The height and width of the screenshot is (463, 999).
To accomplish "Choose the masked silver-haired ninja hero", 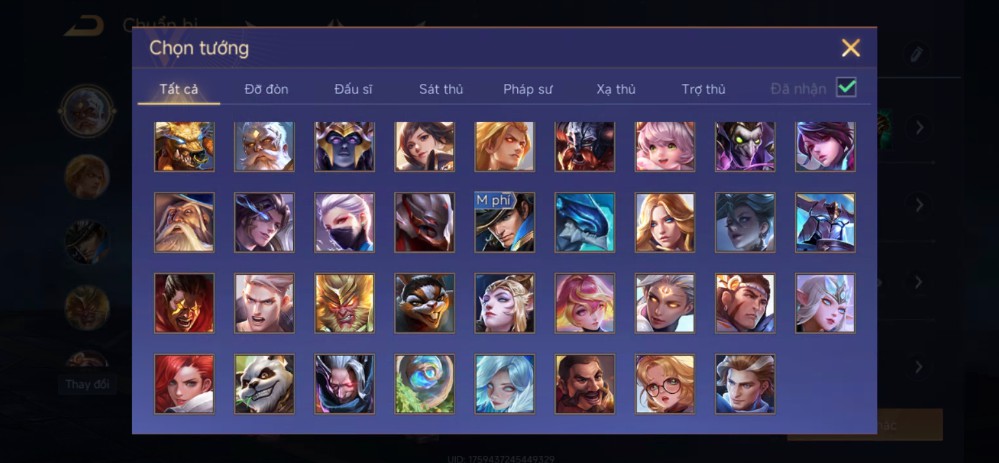I will tap(345, 222).
